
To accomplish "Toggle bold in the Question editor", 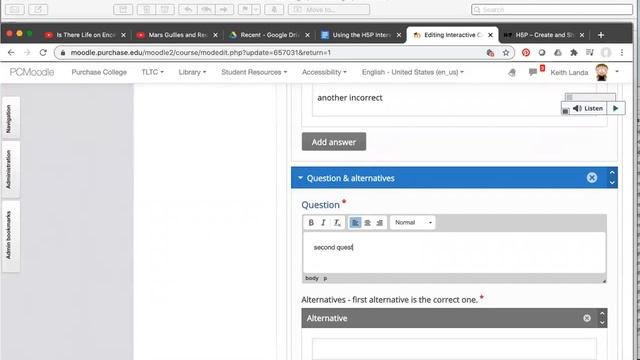I will pyautogui.click(x=311, y=222).
